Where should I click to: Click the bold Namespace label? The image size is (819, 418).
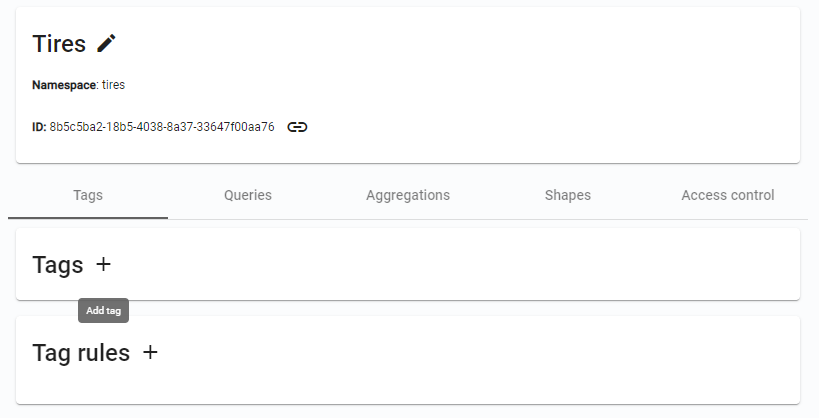tap(63, 85)
